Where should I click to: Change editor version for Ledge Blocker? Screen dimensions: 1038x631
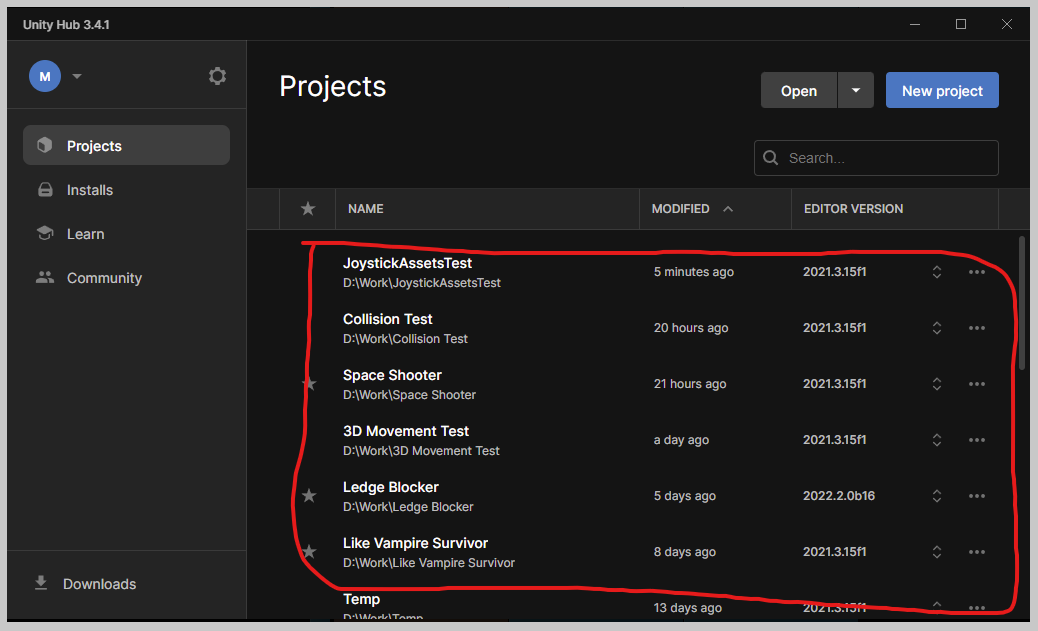click(937, 496)
